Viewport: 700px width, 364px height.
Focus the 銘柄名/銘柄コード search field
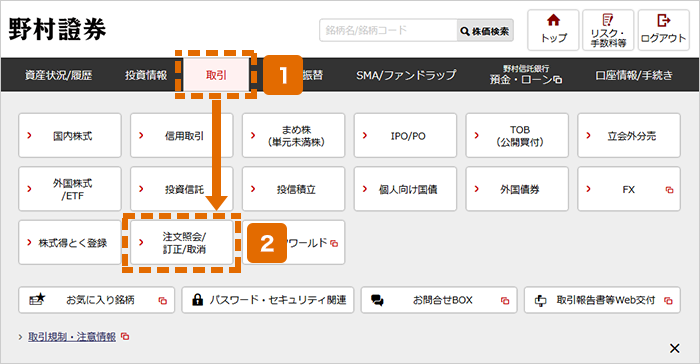(x=388, y=30)
